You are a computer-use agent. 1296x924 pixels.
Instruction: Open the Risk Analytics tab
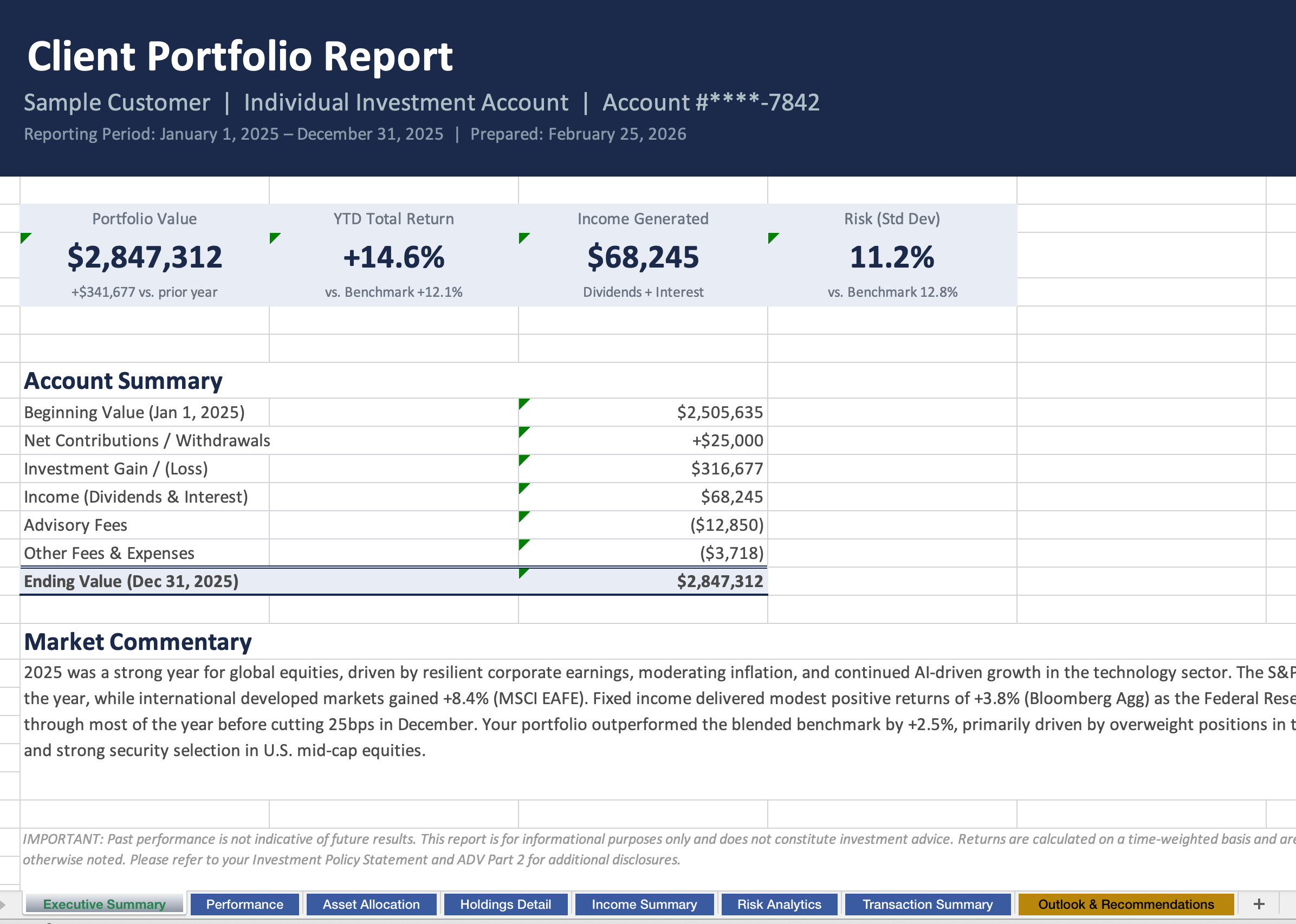(x=779, y=904)
